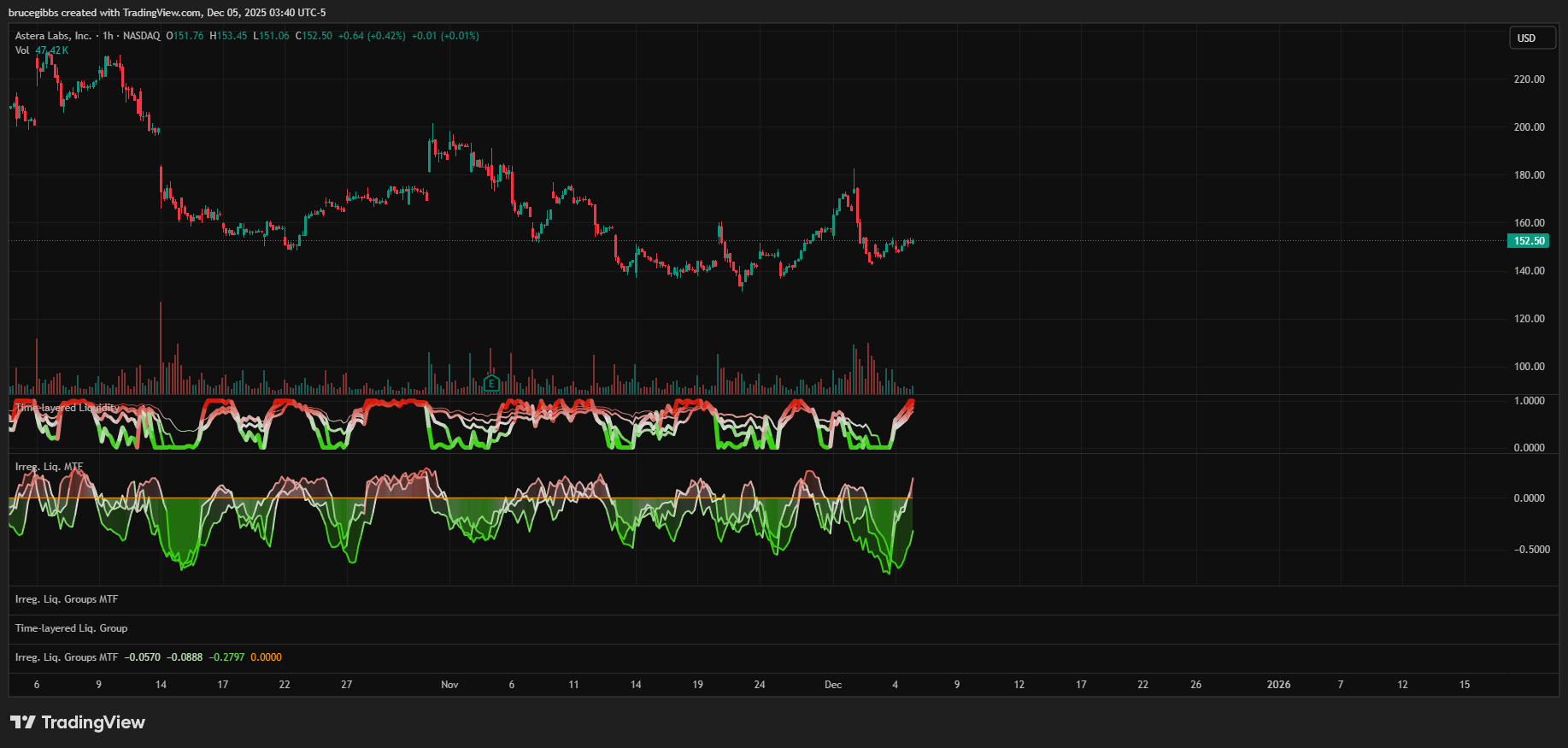Click the Astera Labs, Inc. symbol title

53,36
